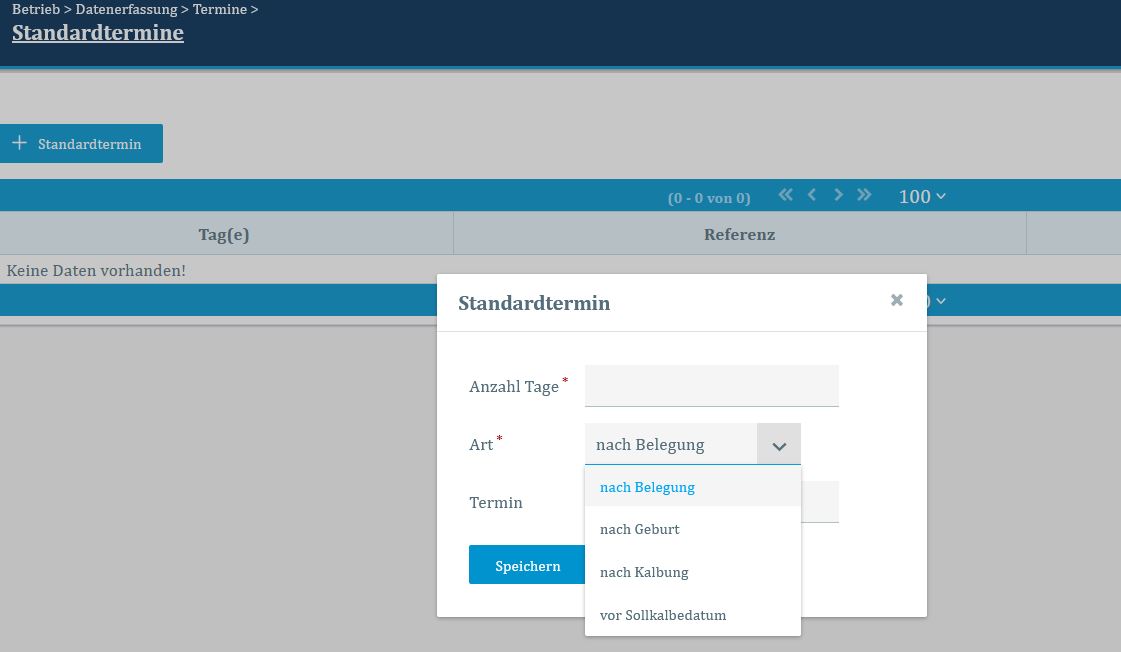The height and width of the screenshot is (652, 1121).
Task: Go to the previous page of results
Action: point(812,195)
